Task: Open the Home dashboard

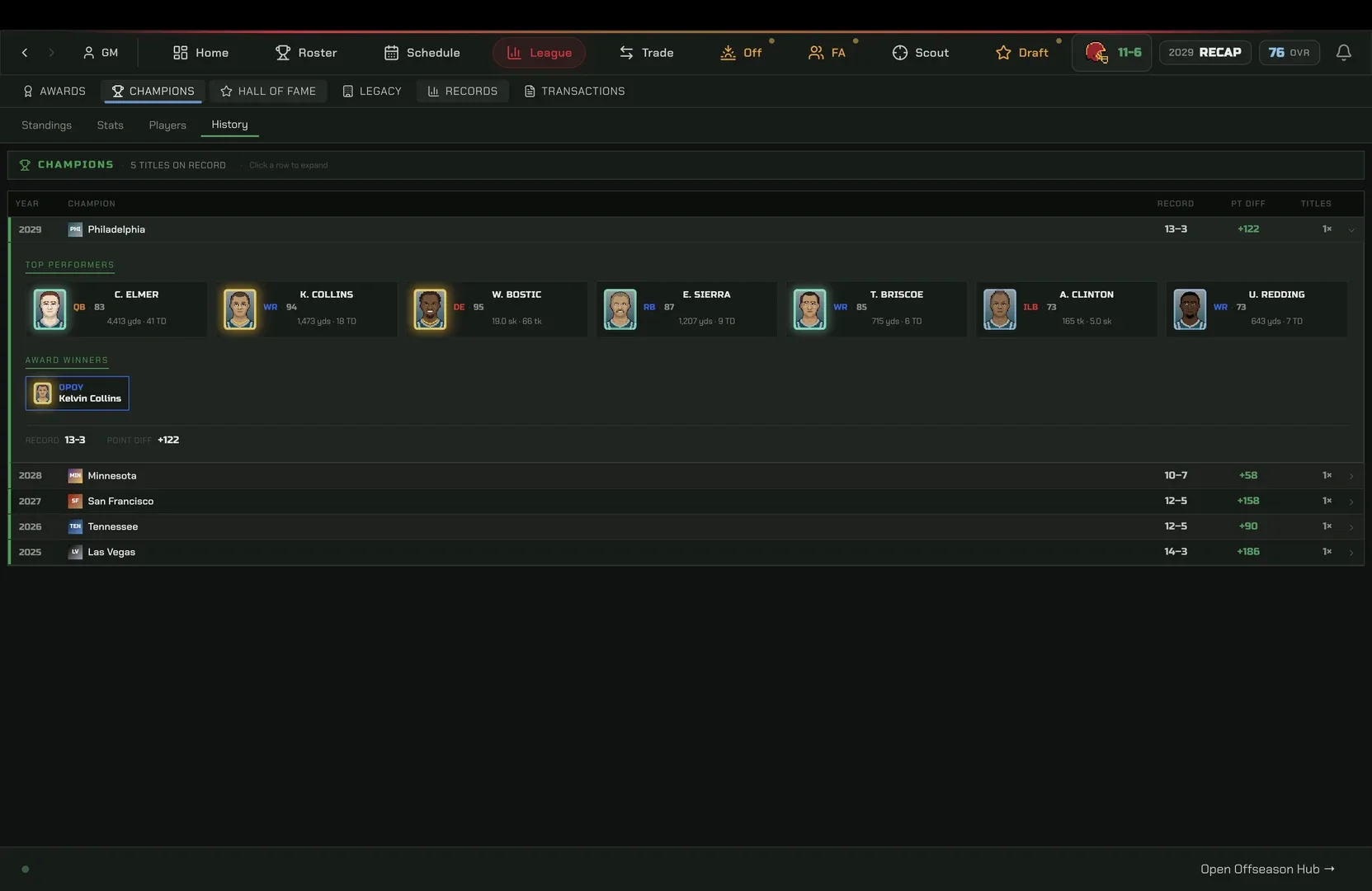Action: [200, 53]
